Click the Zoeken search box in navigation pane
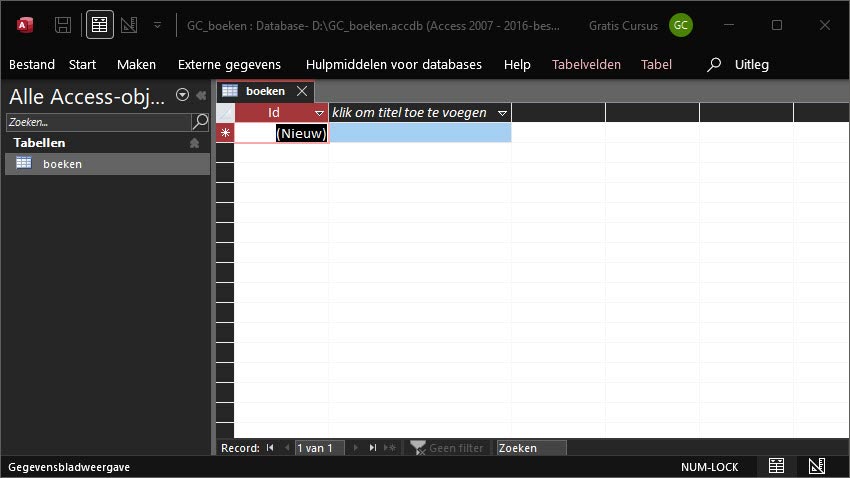The image size is (850, 478). 99,122
